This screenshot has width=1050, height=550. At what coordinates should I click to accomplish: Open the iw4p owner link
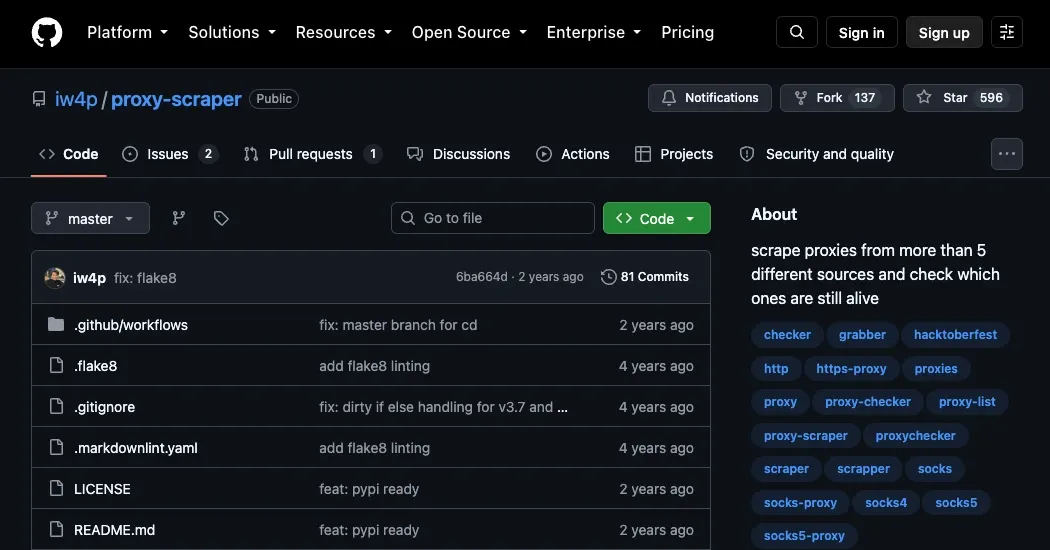pos(76,99)
